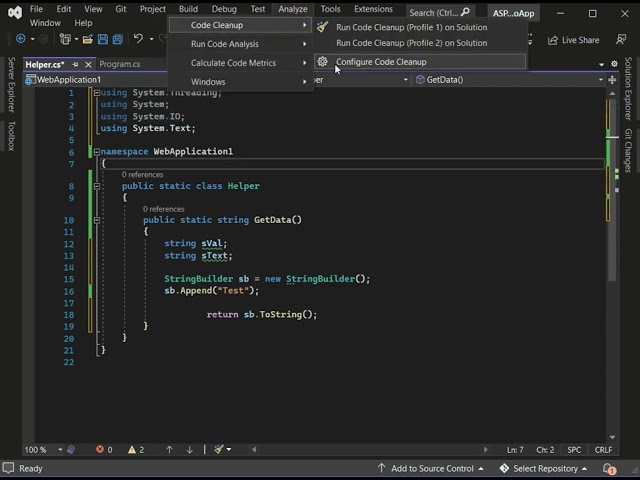This screenshot has height=480, width=640.
Task: Open the WebApplication1 project dropdown
Action: pos(96,80)
